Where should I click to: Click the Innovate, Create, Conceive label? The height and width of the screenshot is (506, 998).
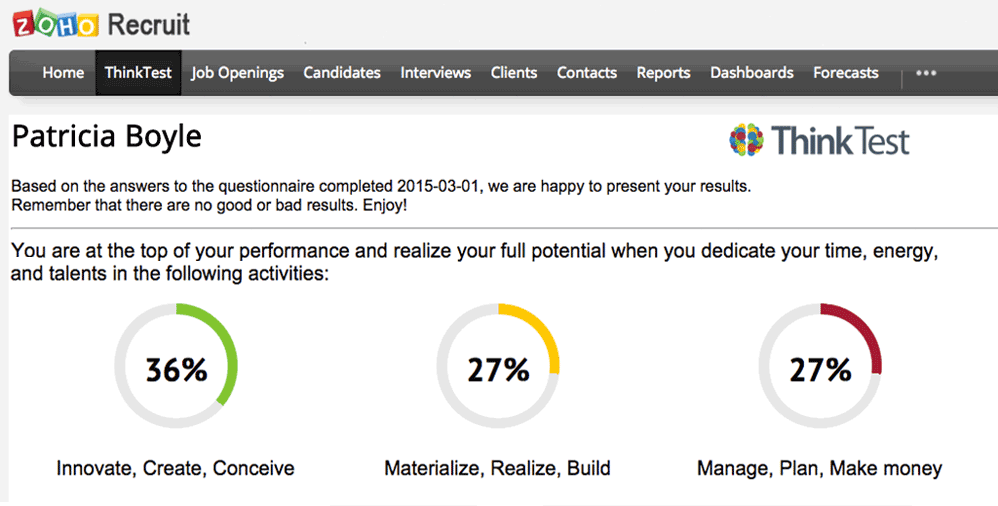click(176, 468)
